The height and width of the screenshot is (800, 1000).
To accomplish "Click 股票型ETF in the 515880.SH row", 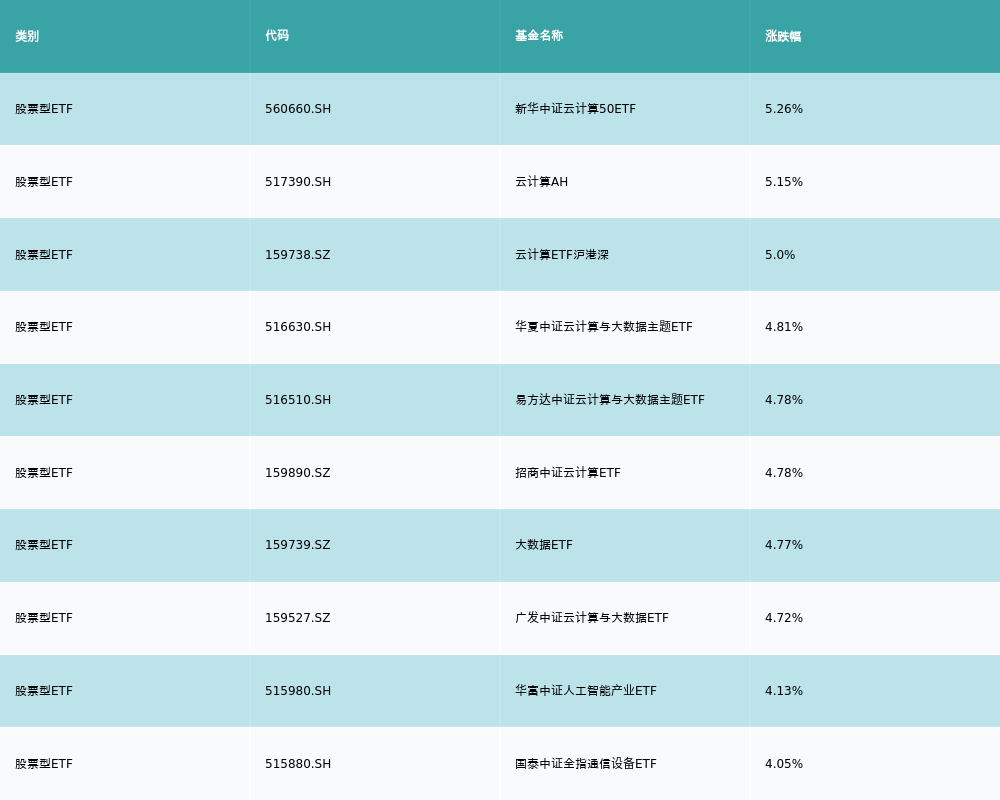I will 44,764.
